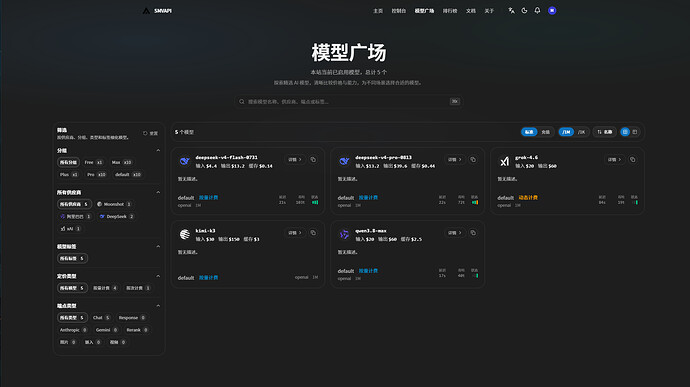Open details for deepseek-v4-flash-0731

[x=295, y=159]
